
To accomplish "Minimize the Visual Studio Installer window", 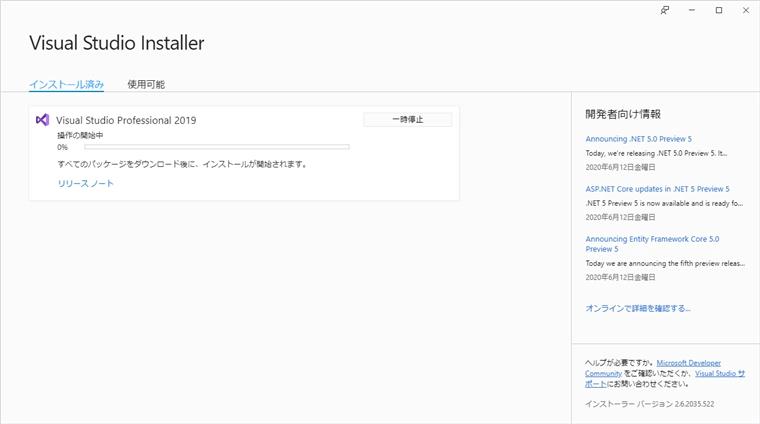I will click(x=692, y=10).
